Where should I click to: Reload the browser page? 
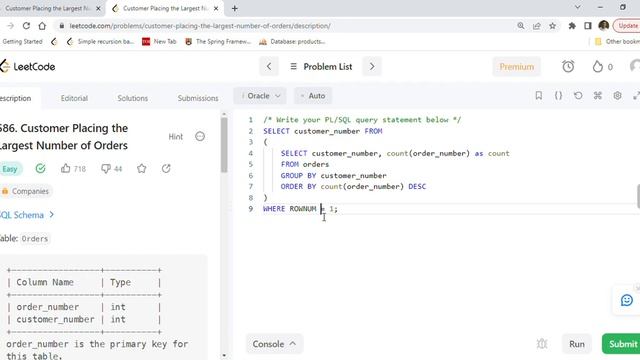pyautogui.click(x=26, y=26)
